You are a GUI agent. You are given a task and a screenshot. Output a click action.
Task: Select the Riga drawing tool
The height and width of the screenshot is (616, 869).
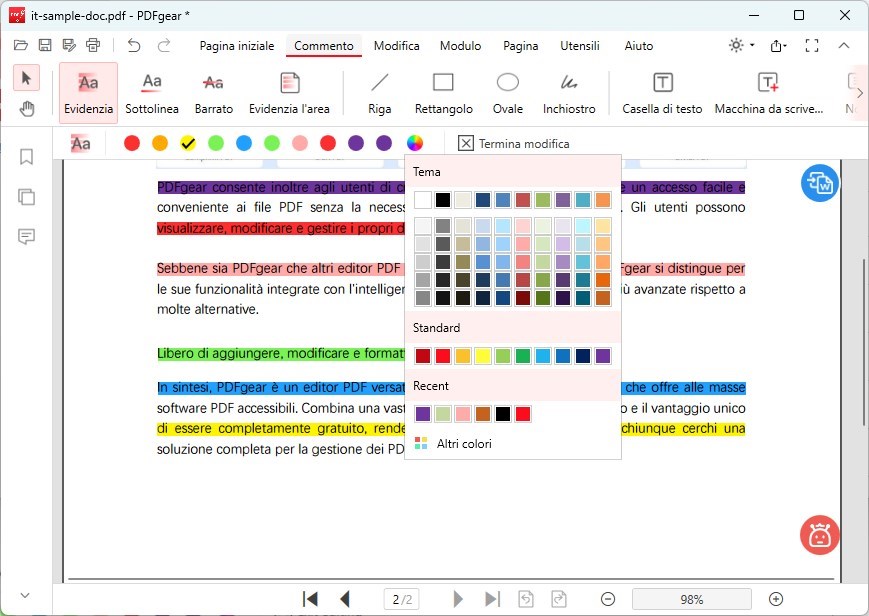coord(379,92)
